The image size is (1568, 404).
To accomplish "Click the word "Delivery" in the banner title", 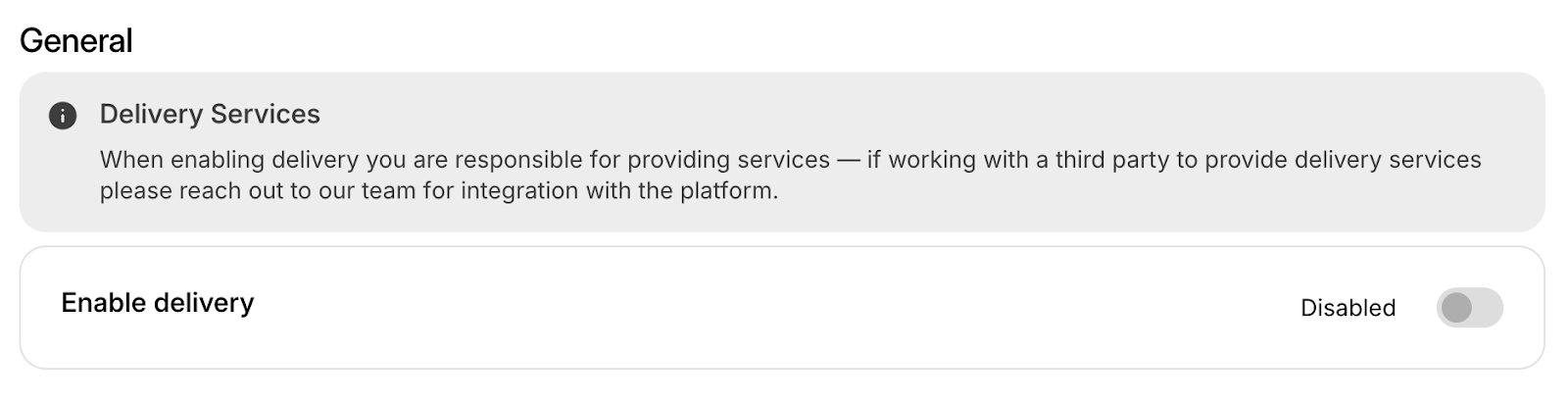I will point(151,115).
